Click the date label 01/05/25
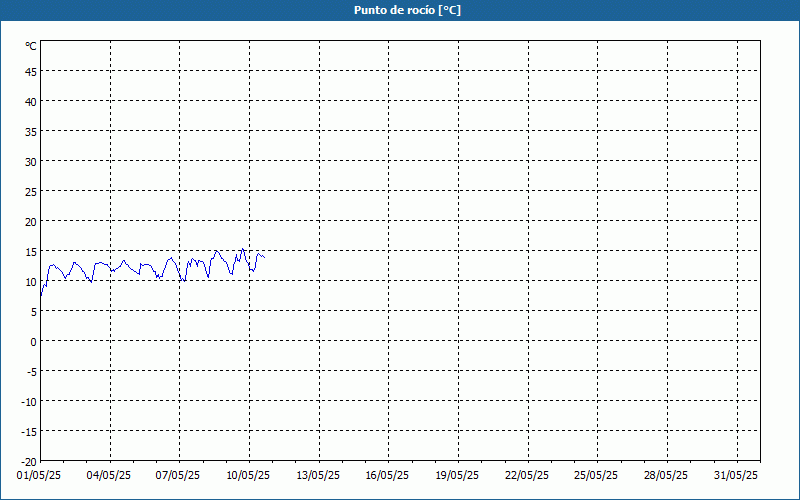This screenshot has height=500, width=800. coord(39,476)
